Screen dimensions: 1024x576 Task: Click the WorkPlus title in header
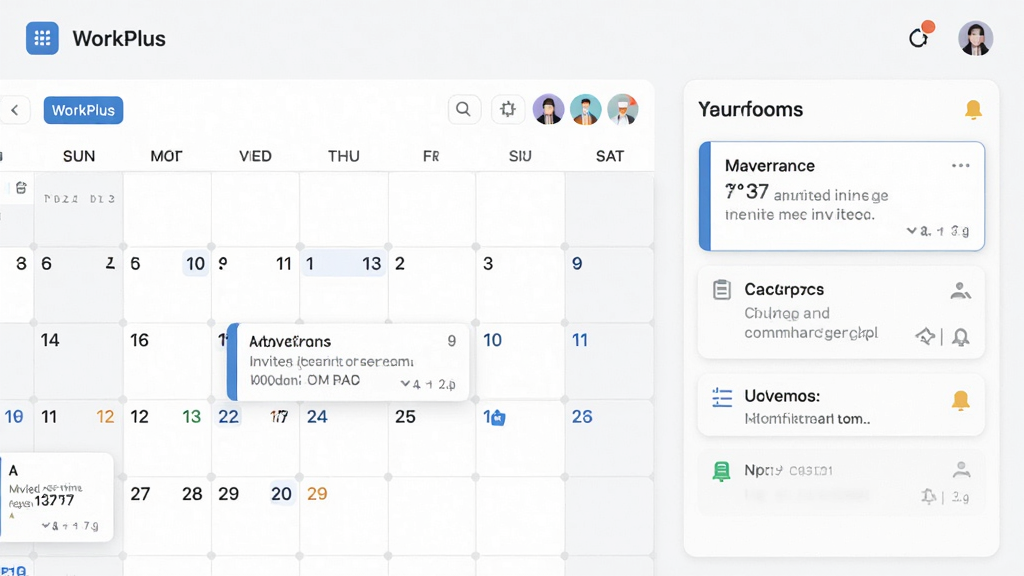pos(119,39)
